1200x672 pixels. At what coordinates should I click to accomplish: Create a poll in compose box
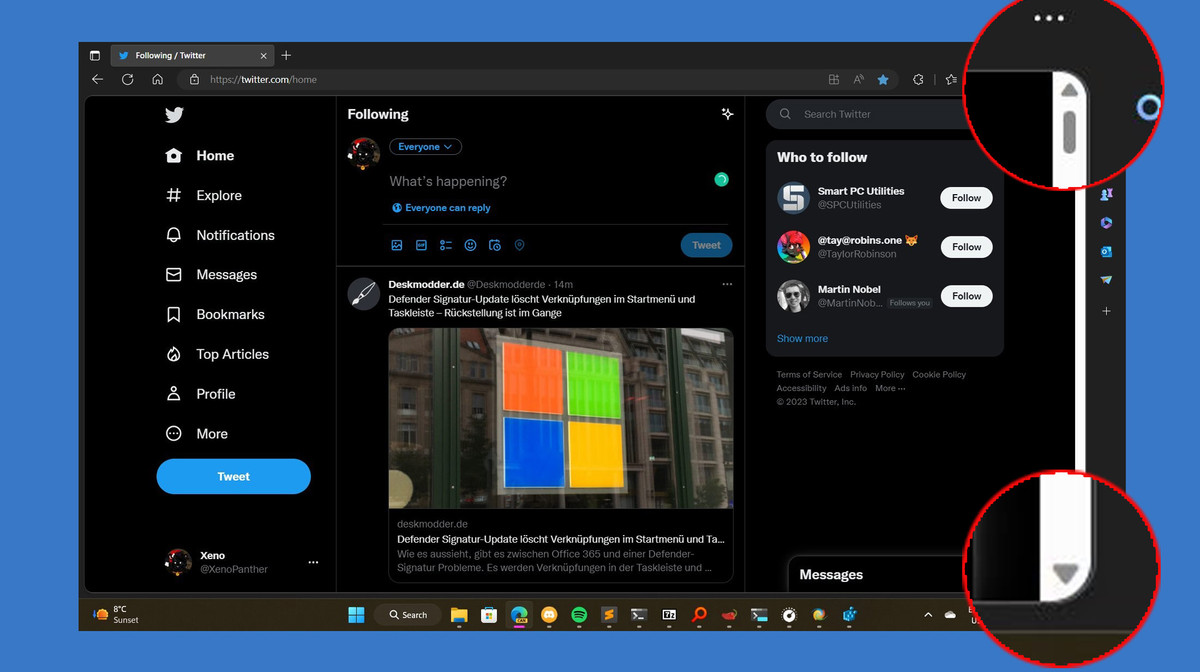[x=446, y=245]
